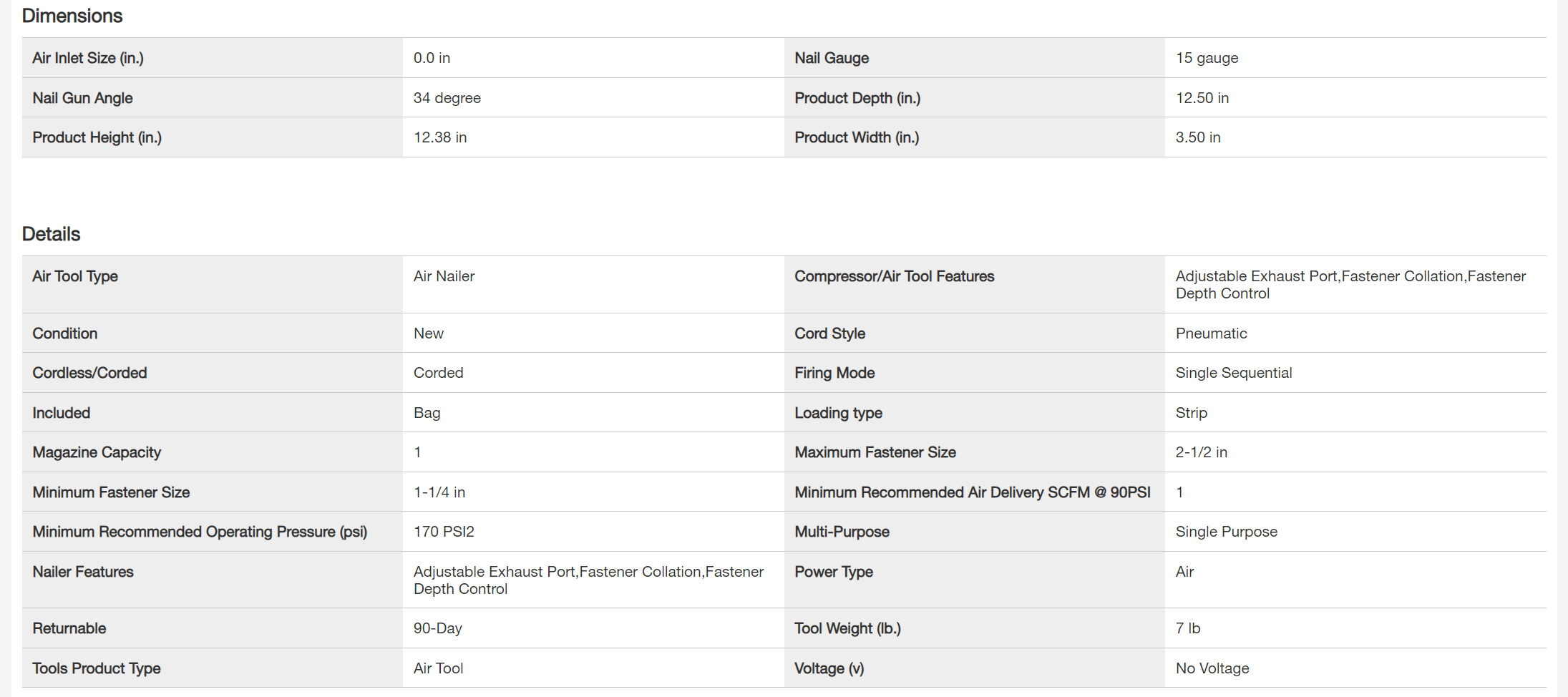Select the Compressor/Air Tool Features label

click(x=894, y=276)
